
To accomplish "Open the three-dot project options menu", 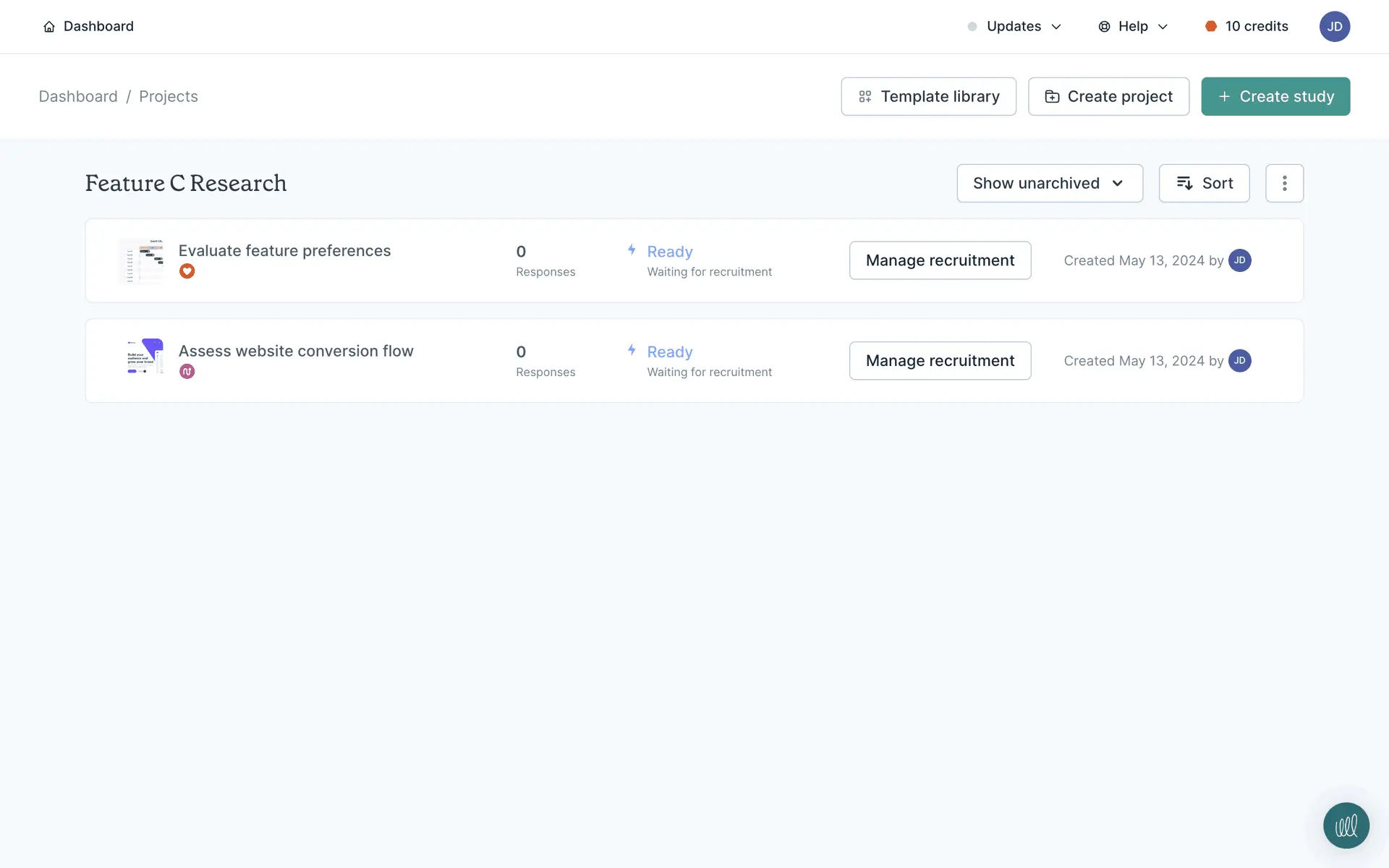I will click(1284, 183).
